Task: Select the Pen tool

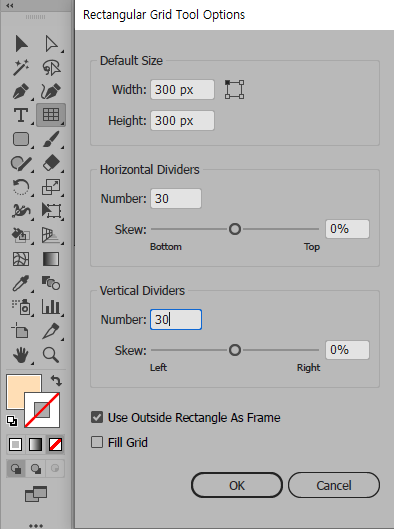Action: click(x=21, y=91)
